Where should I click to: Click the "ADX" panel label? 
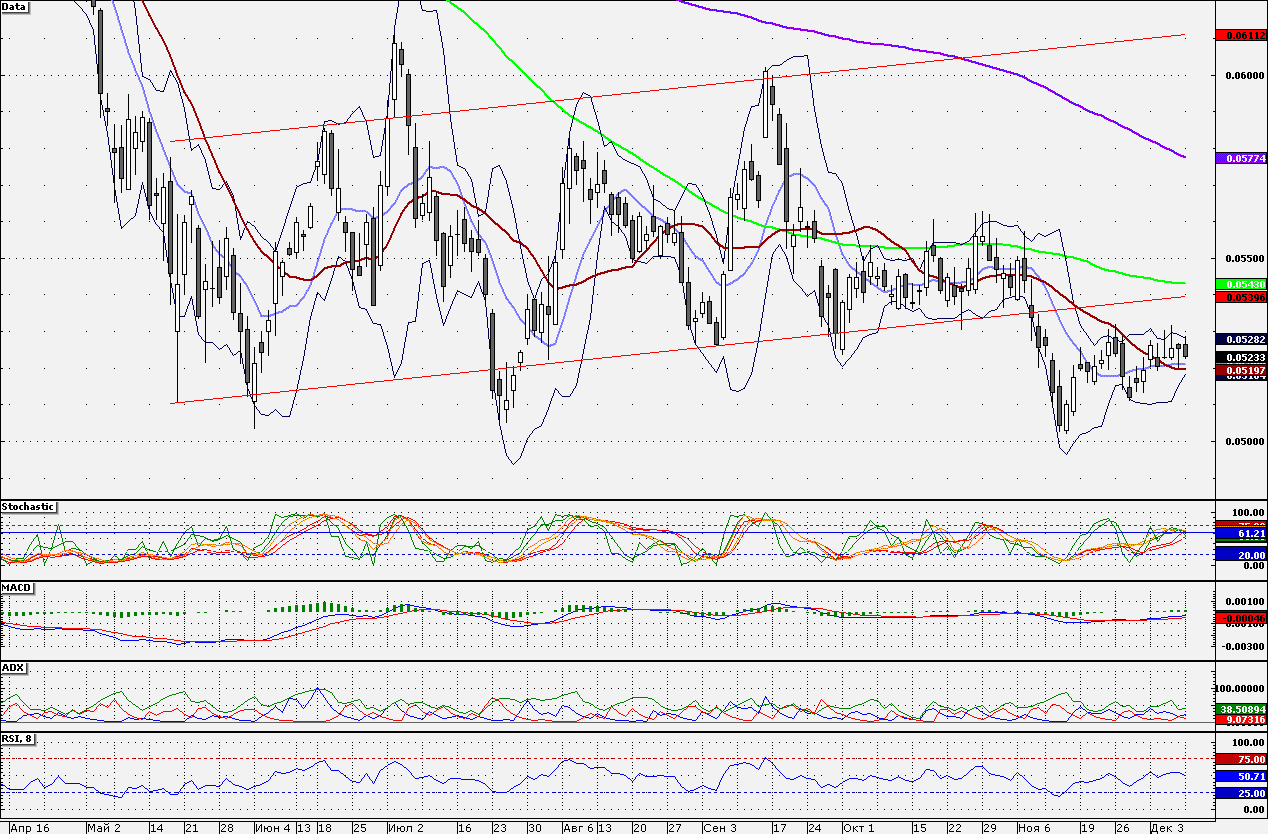pyautogui.click(x=13, y=667)
